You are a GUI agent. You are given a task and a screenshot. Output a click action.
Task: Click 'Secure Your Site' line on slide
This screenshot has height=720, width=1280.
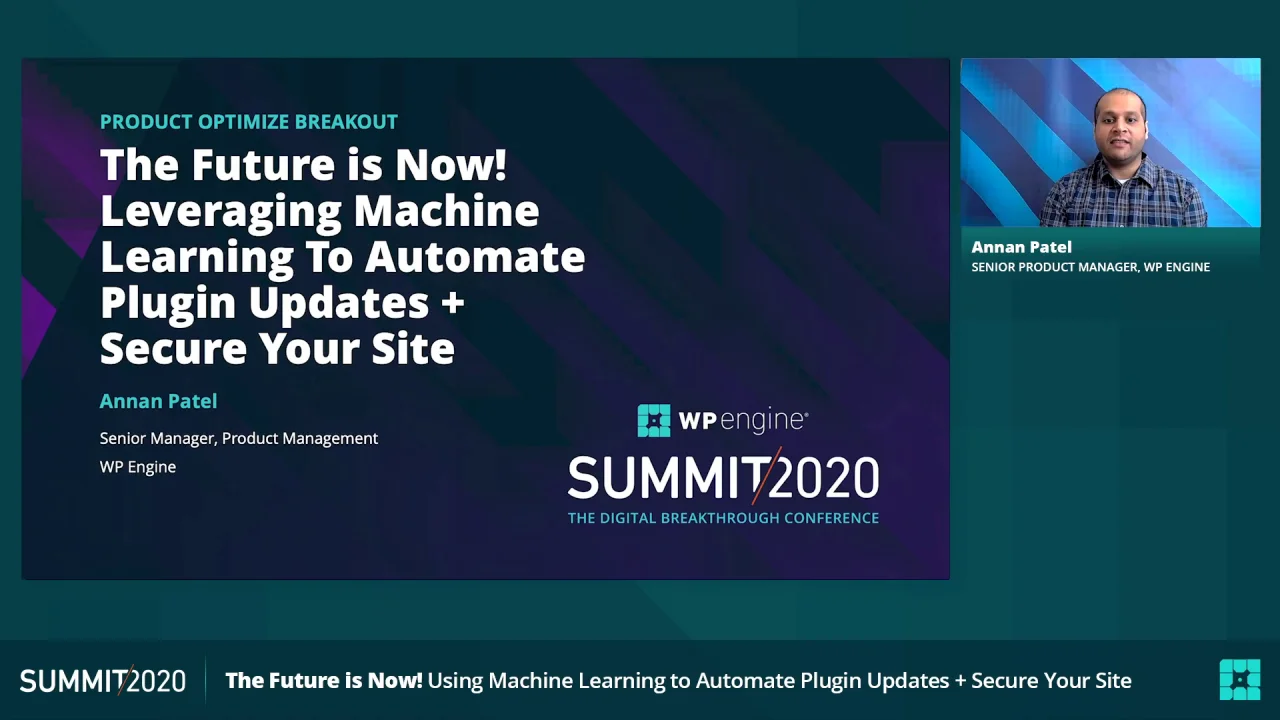pos(277,349)
